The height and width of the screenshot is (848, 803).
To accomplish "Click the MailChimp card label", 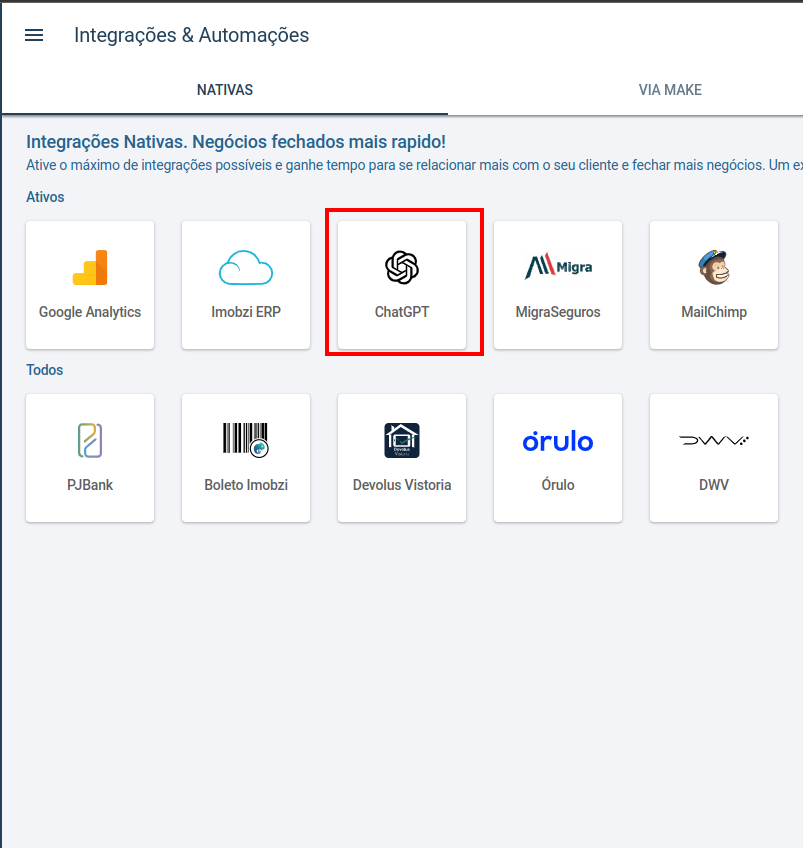I will pos(714,312).
